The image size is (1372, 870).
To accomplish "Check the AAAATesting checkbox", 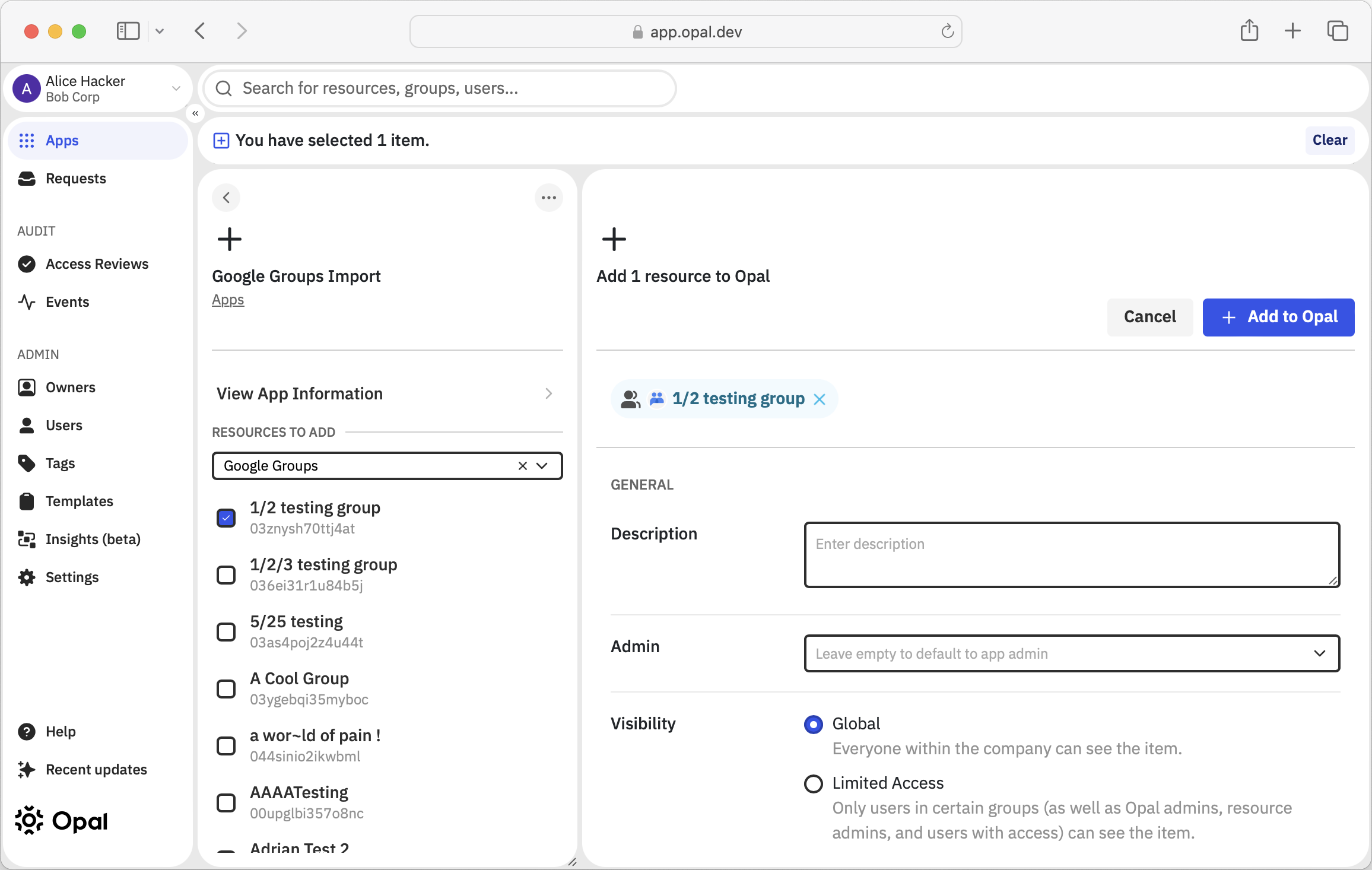I will click(x=226, y=803).
